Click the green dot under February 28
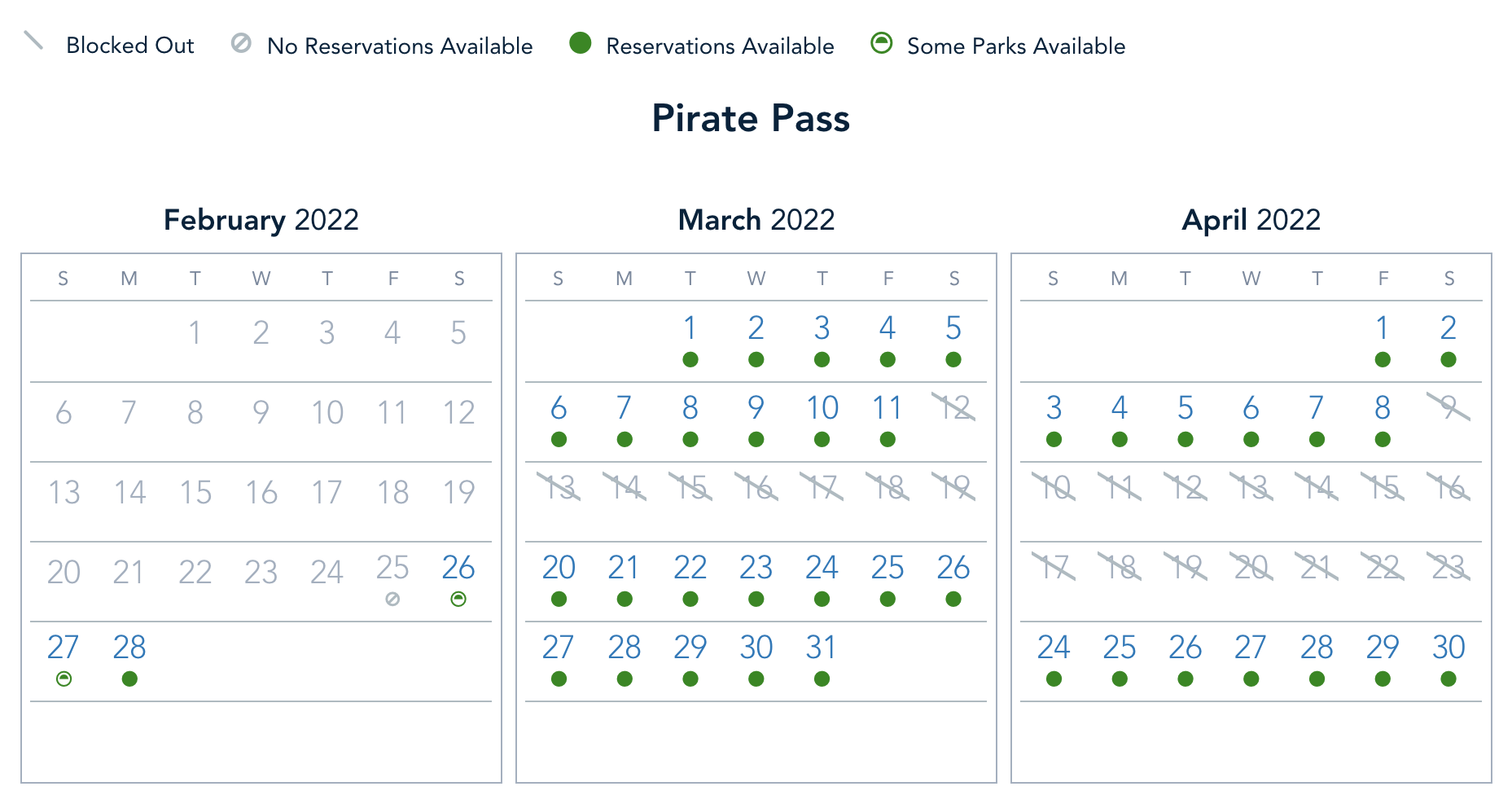This screenshot has width=1512, height=804. pos(129,679)
